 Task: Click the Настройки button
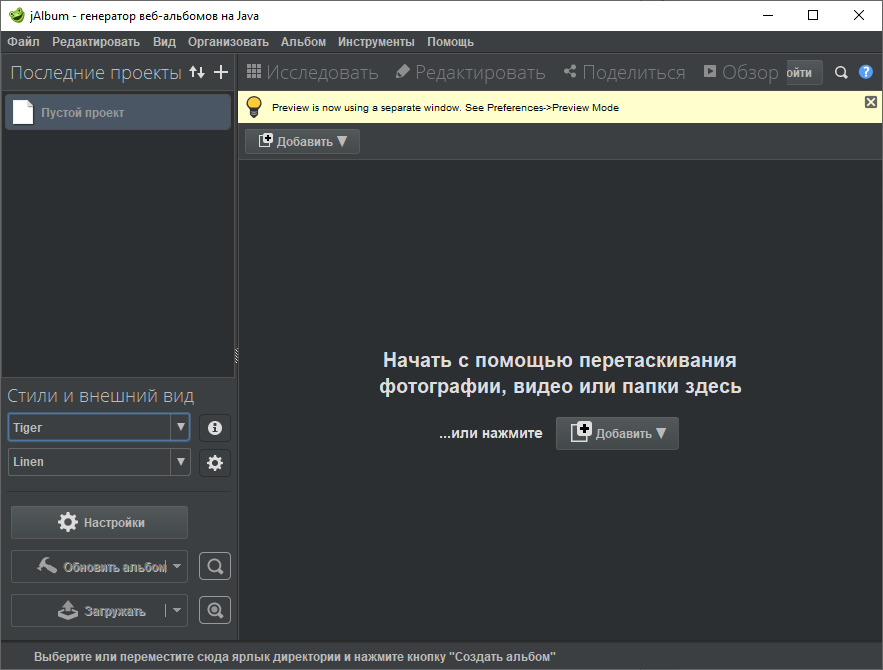[x=100, y=522]
